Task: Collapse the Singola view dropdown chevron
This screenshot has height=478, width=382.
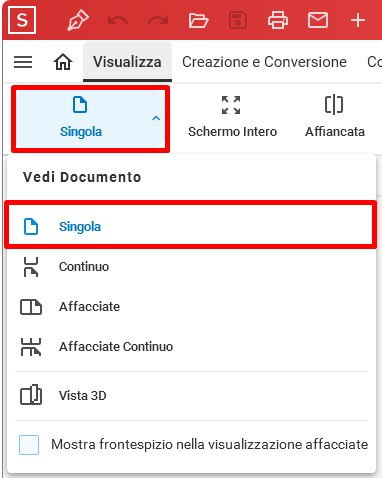Action: pyautogui.click(x=156, y=118)
